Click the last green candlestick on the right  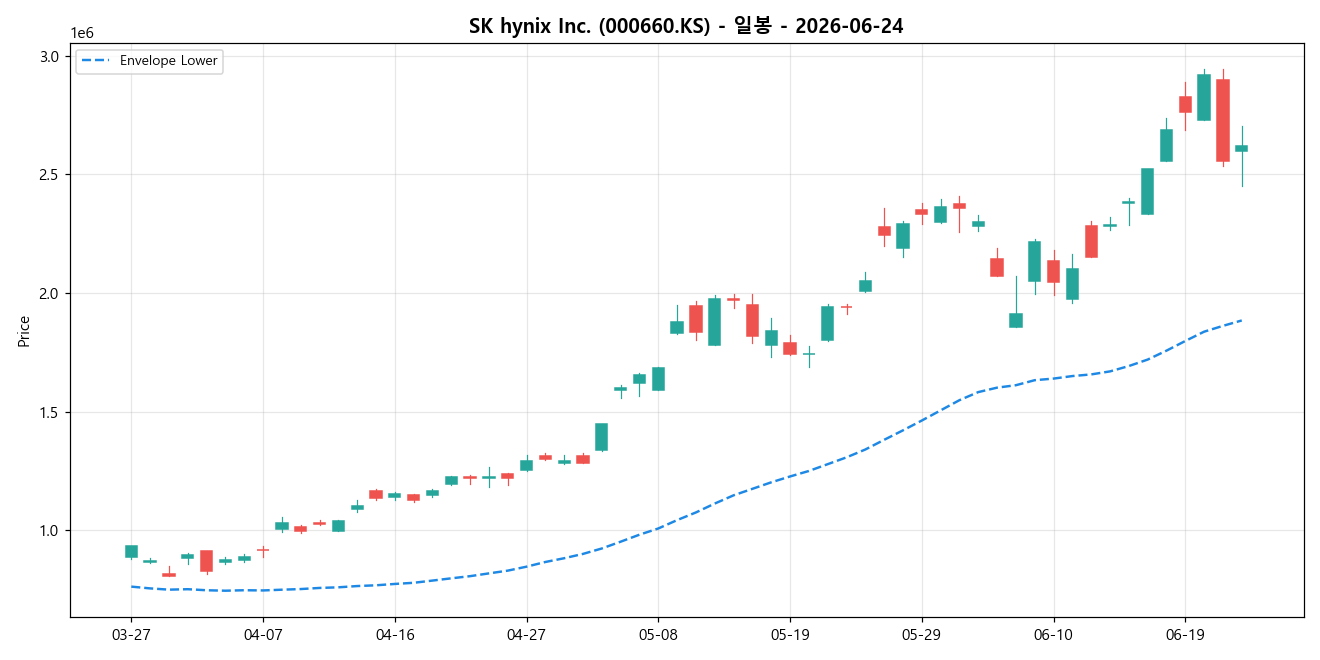(1241, 148)
